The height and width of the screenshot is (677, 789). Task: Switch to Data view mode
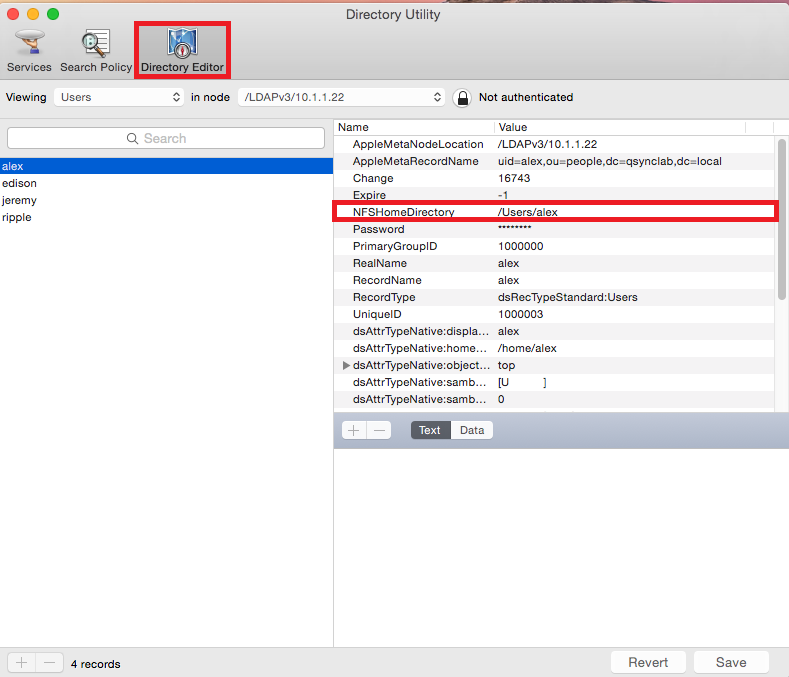pos(471,430)
